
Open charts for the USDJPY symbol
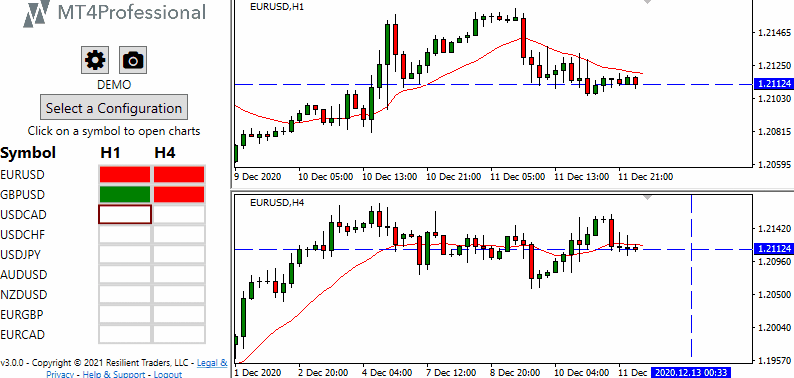coord(21,254)
